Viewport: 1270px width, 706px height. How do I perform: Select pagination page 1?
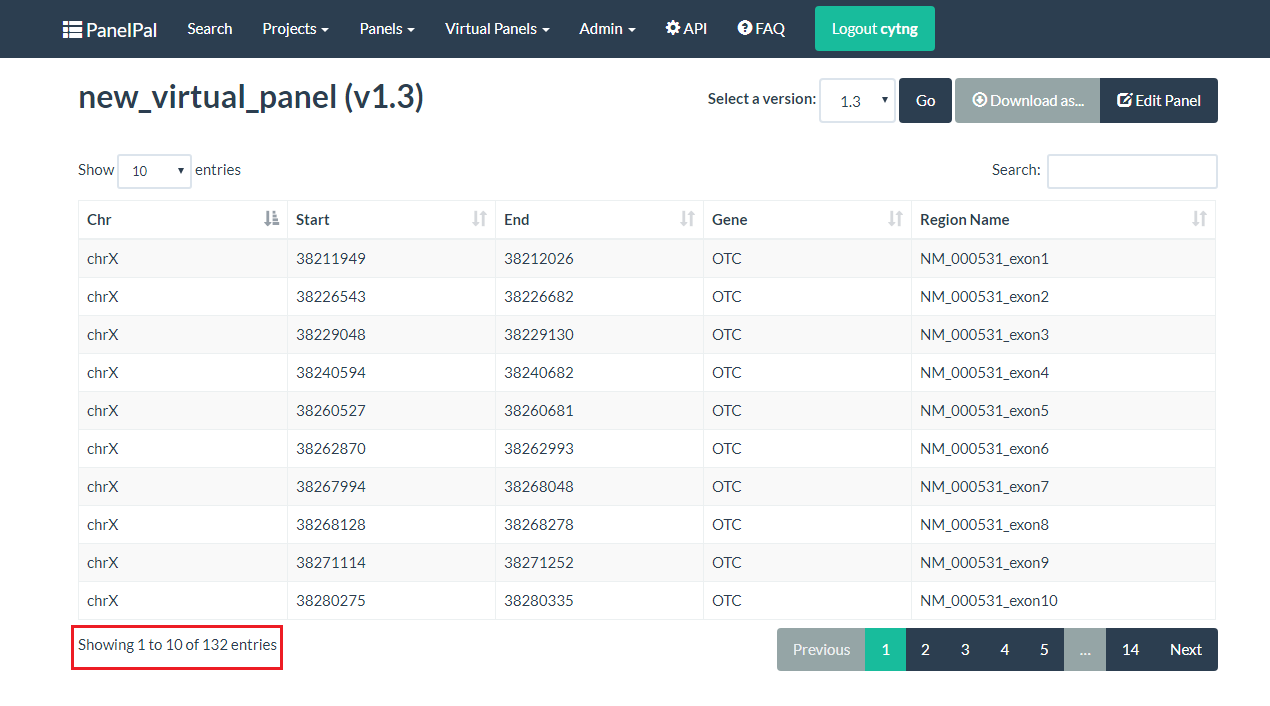(885, 650)
